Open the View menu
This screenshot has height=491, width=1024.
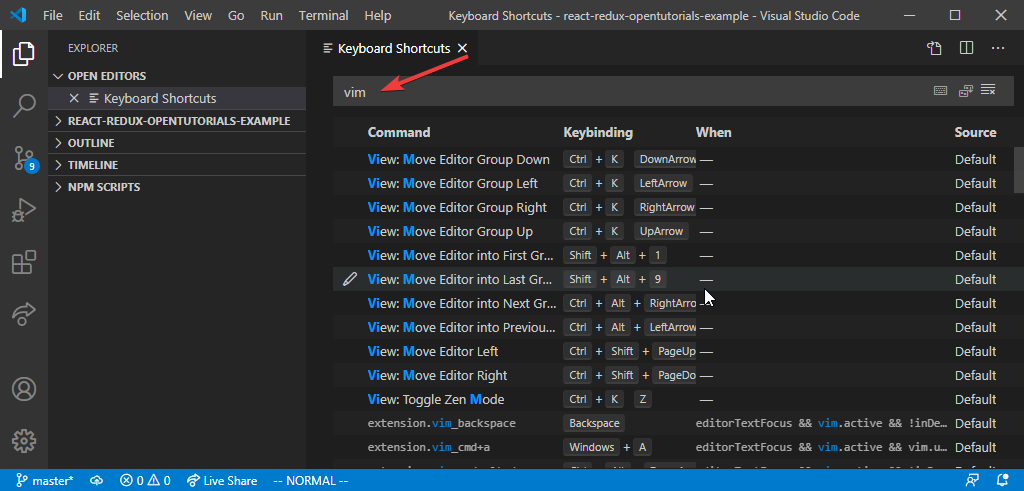[x=199, y=15]
